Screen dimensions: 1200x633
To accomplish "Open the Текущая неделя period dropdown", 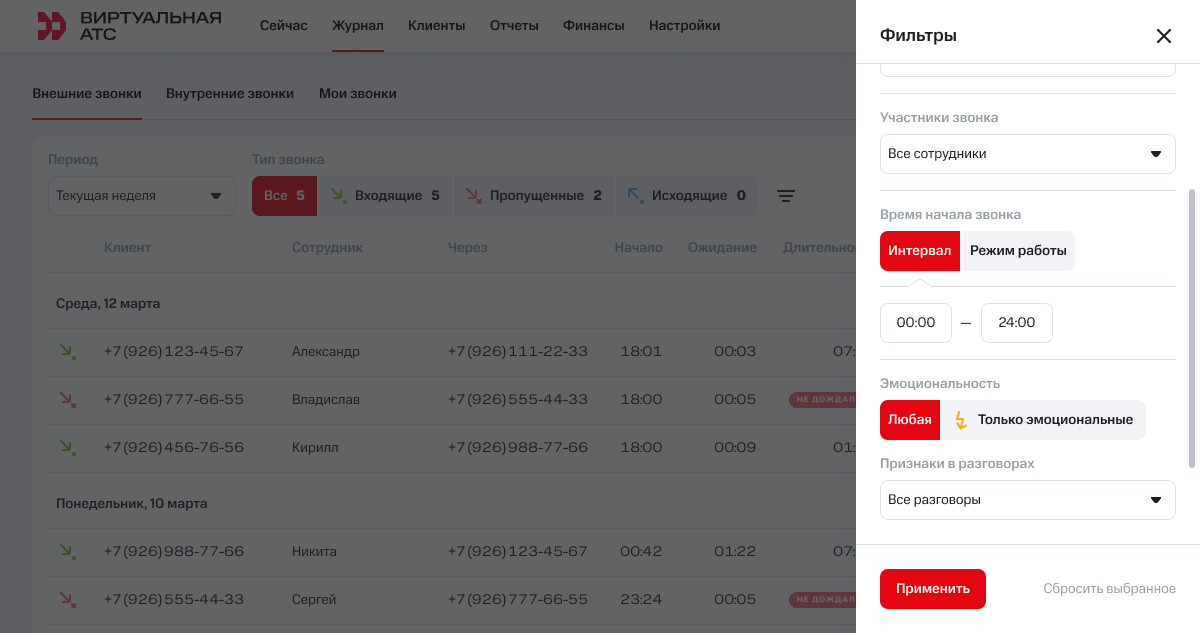I will (x=141, y=196).
